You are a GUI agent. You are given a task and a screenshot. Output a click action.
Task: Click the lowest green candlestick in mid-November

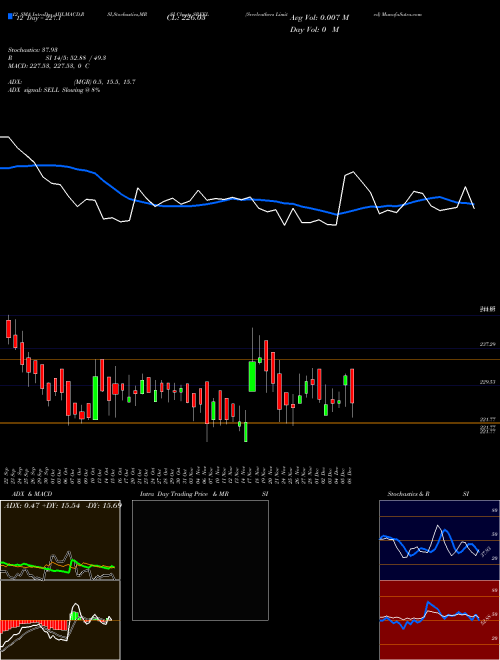coord(246,432)
